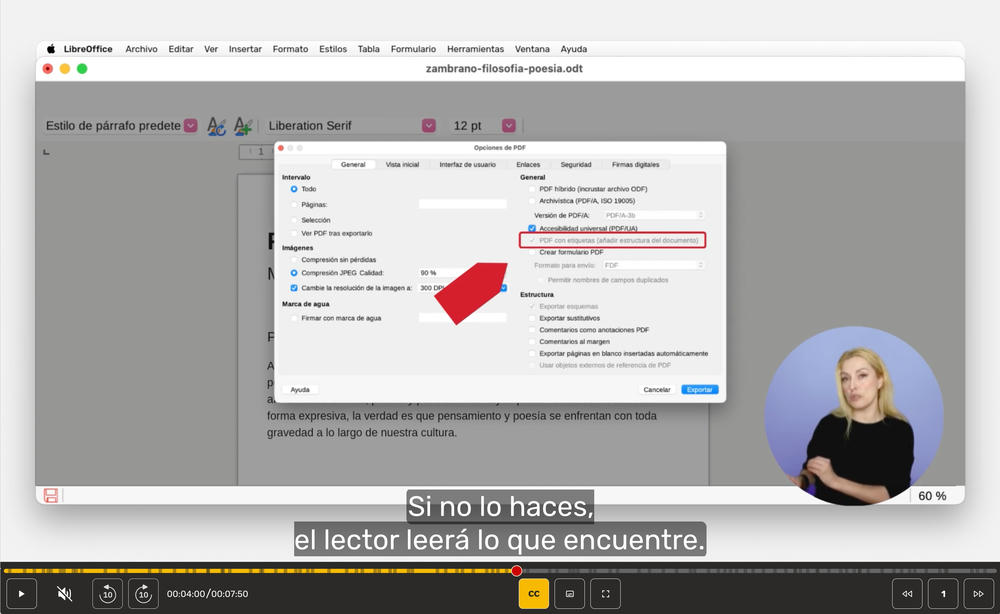Open the subtitle settings icon

(569, 593)
